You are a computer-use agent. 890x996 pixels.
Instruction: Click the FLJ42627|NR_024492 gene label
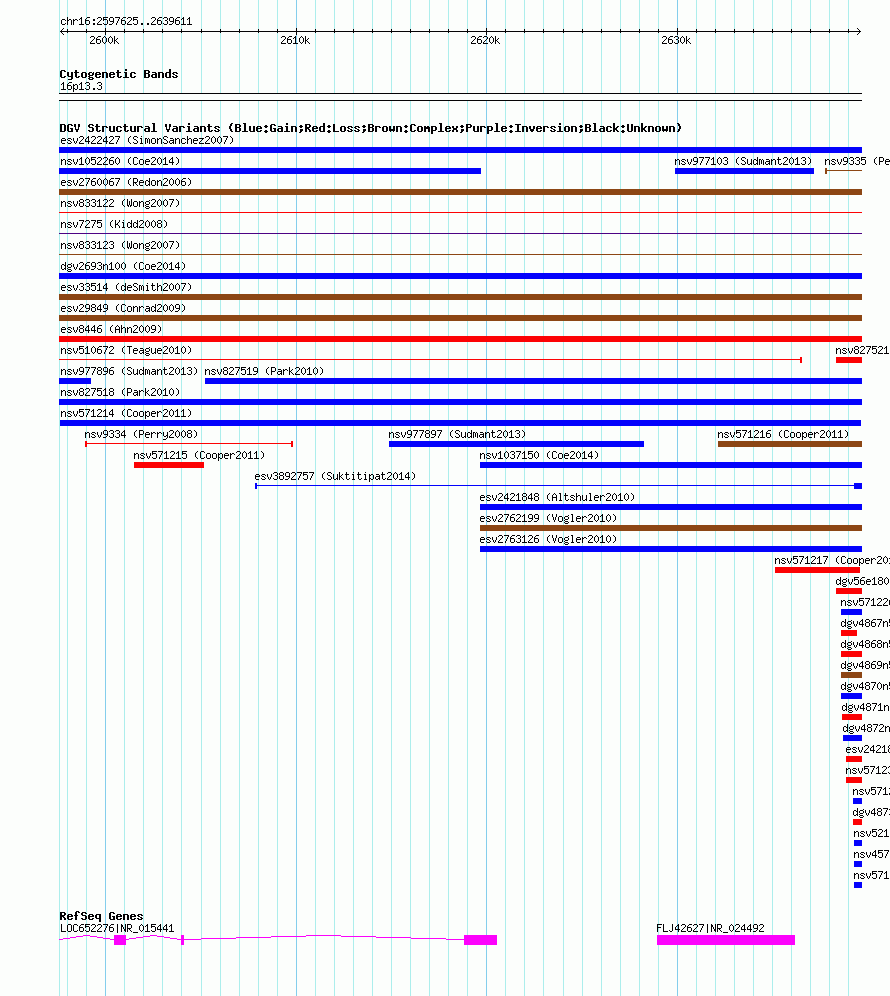coord(710,928)
